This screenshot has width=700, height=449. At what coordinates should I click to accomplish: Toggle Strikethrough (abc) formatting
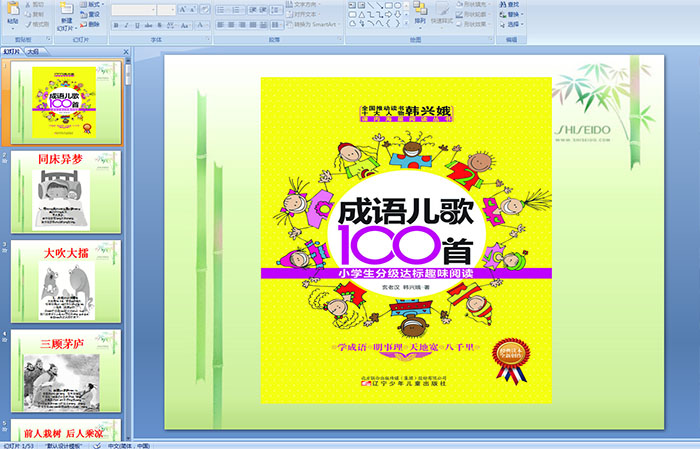pos(148,25)
